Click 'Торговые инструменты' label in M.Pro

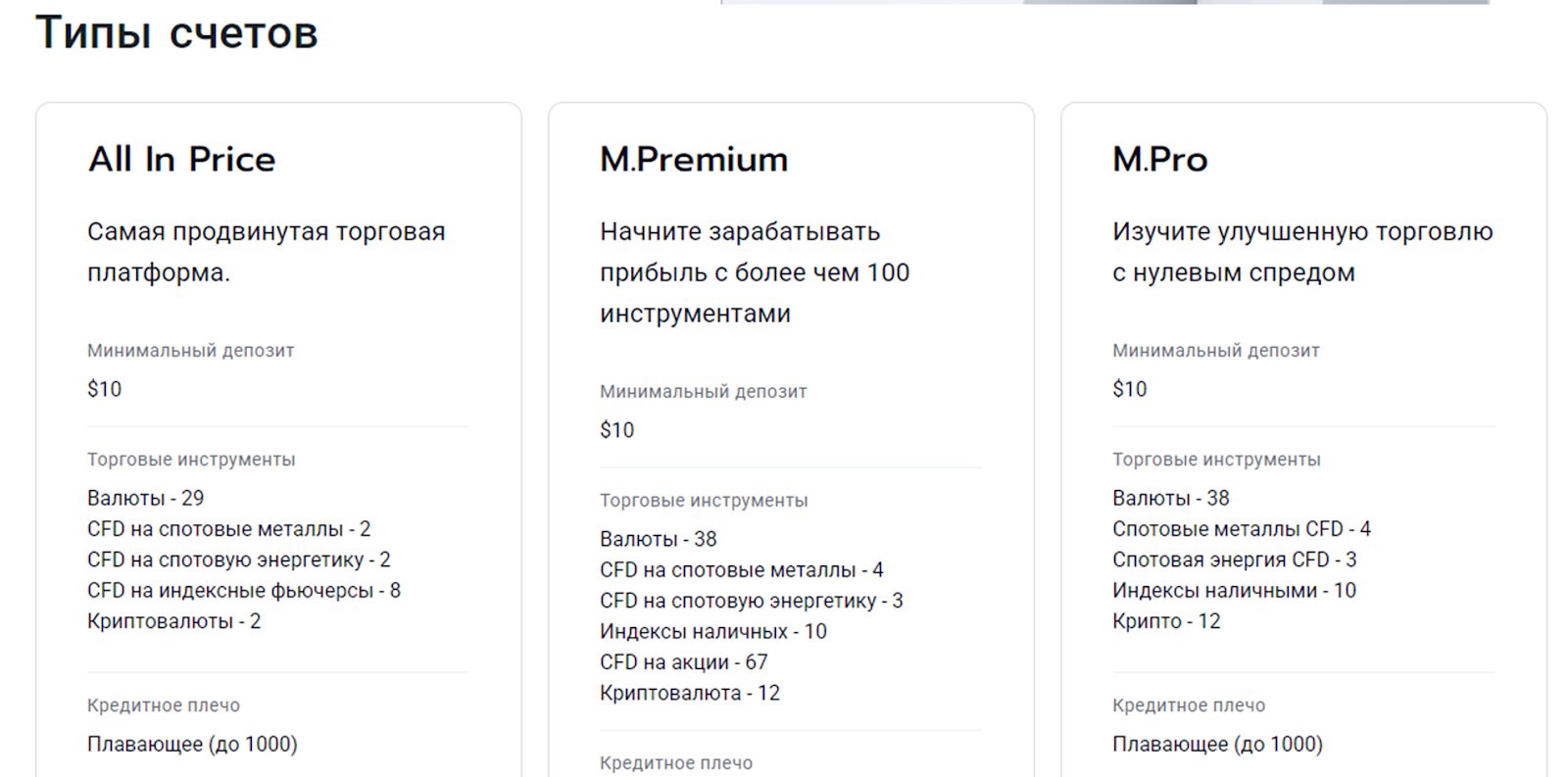(x=1216, y=460)
